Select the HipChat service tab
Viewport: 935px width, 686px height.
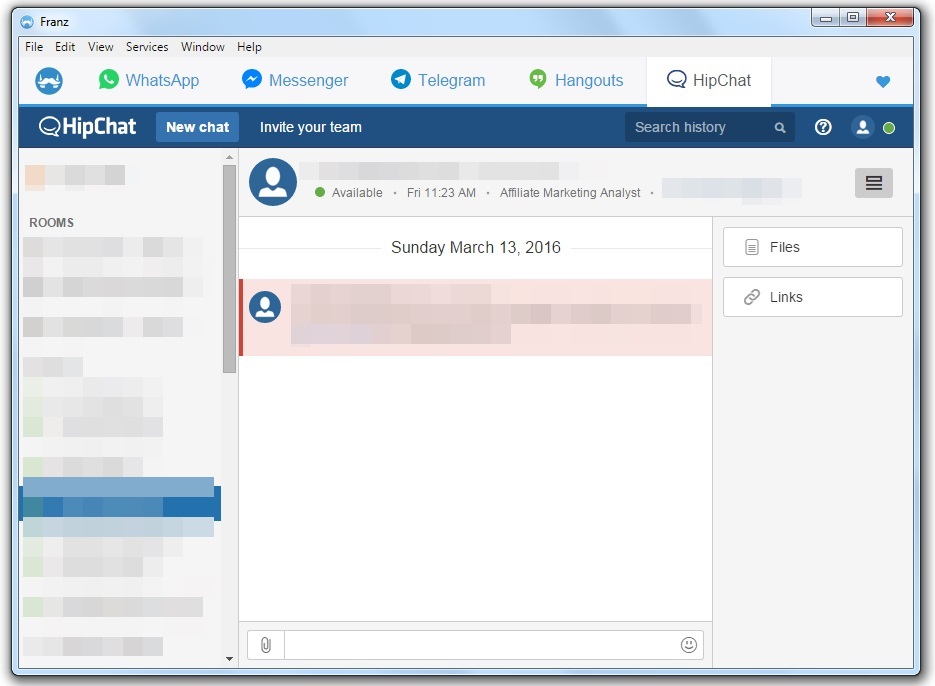point(709,81)
